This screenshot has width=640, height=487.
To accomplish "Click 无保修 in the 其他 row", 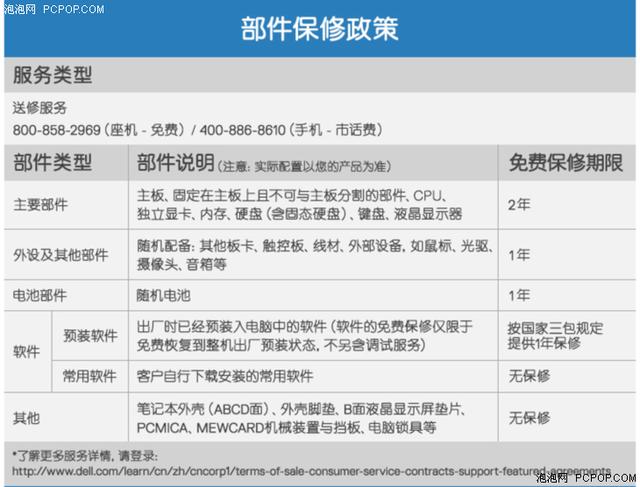I will pos(529,418).
